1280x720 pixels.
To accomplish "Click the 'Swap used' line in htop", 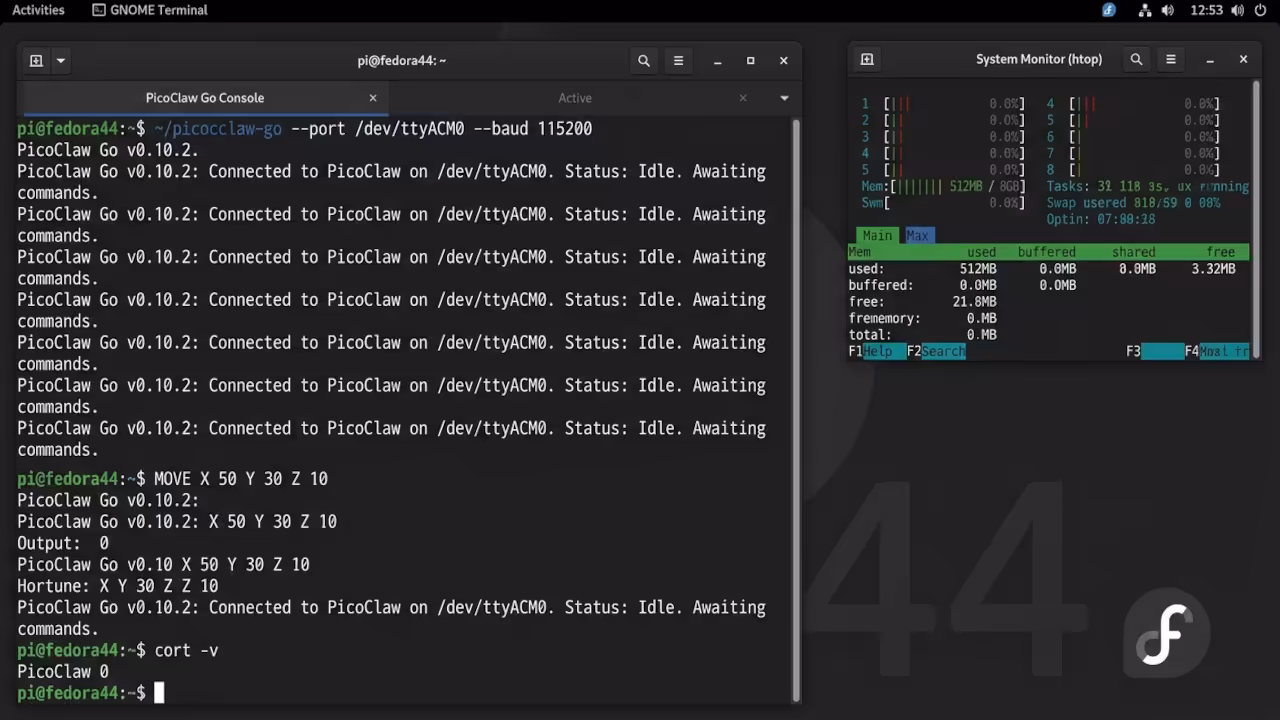I will pyautogui.click(x=1133, y=202).
